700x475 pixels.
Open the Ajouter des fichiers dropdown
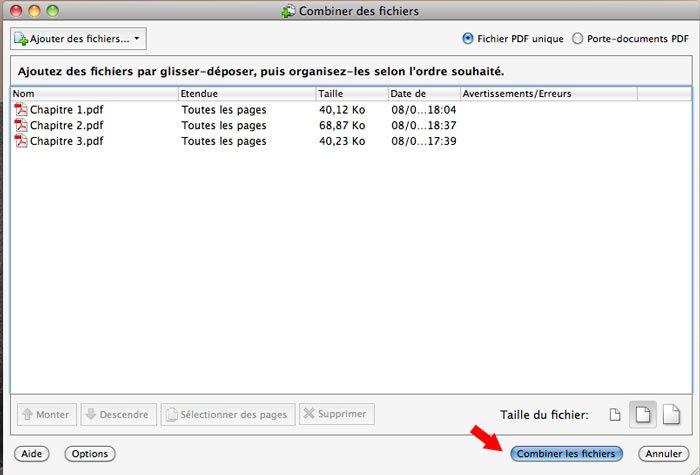point(78,39)
